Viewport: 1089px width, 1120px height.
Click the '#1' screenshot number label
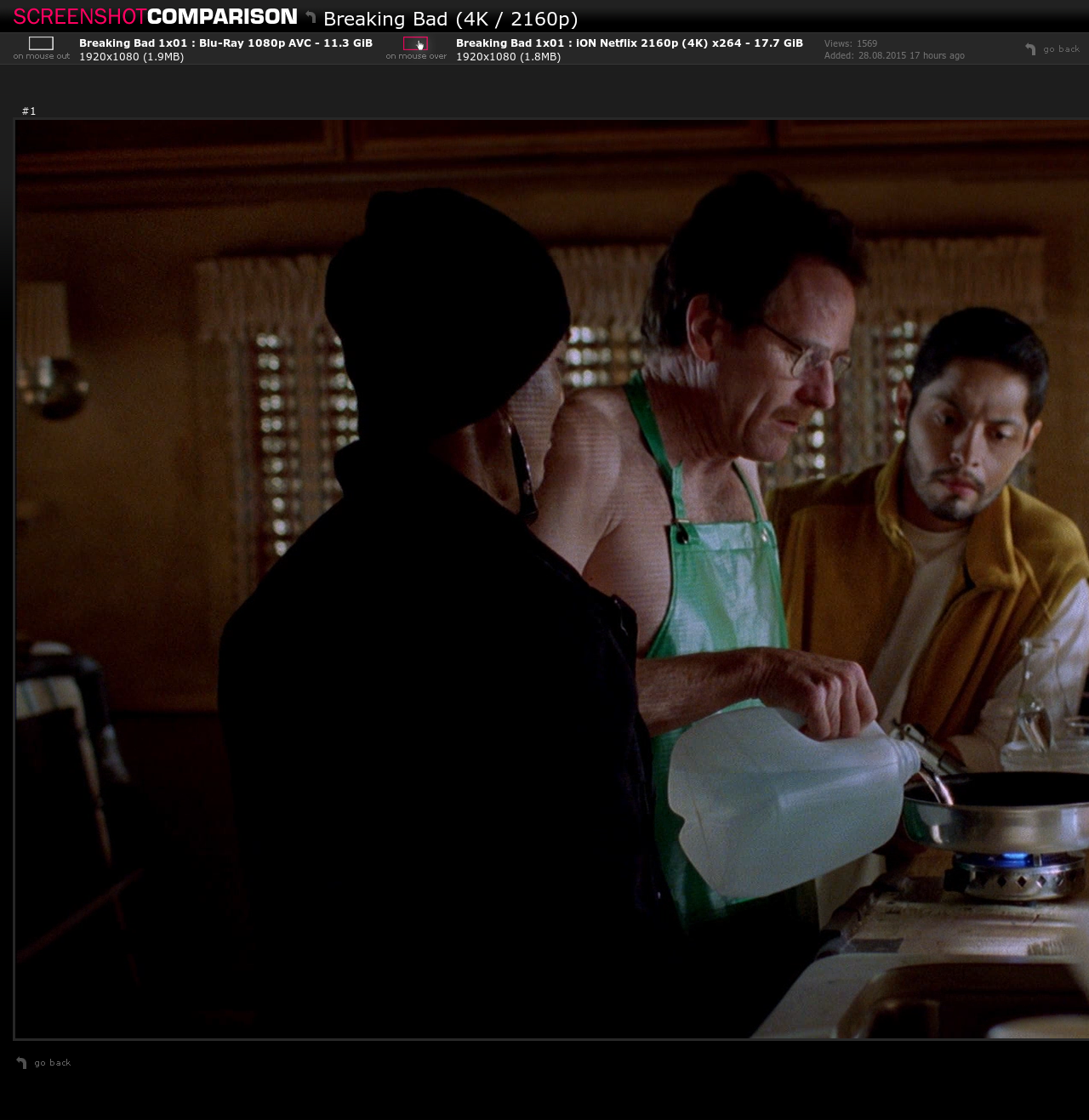click(29, 111)
